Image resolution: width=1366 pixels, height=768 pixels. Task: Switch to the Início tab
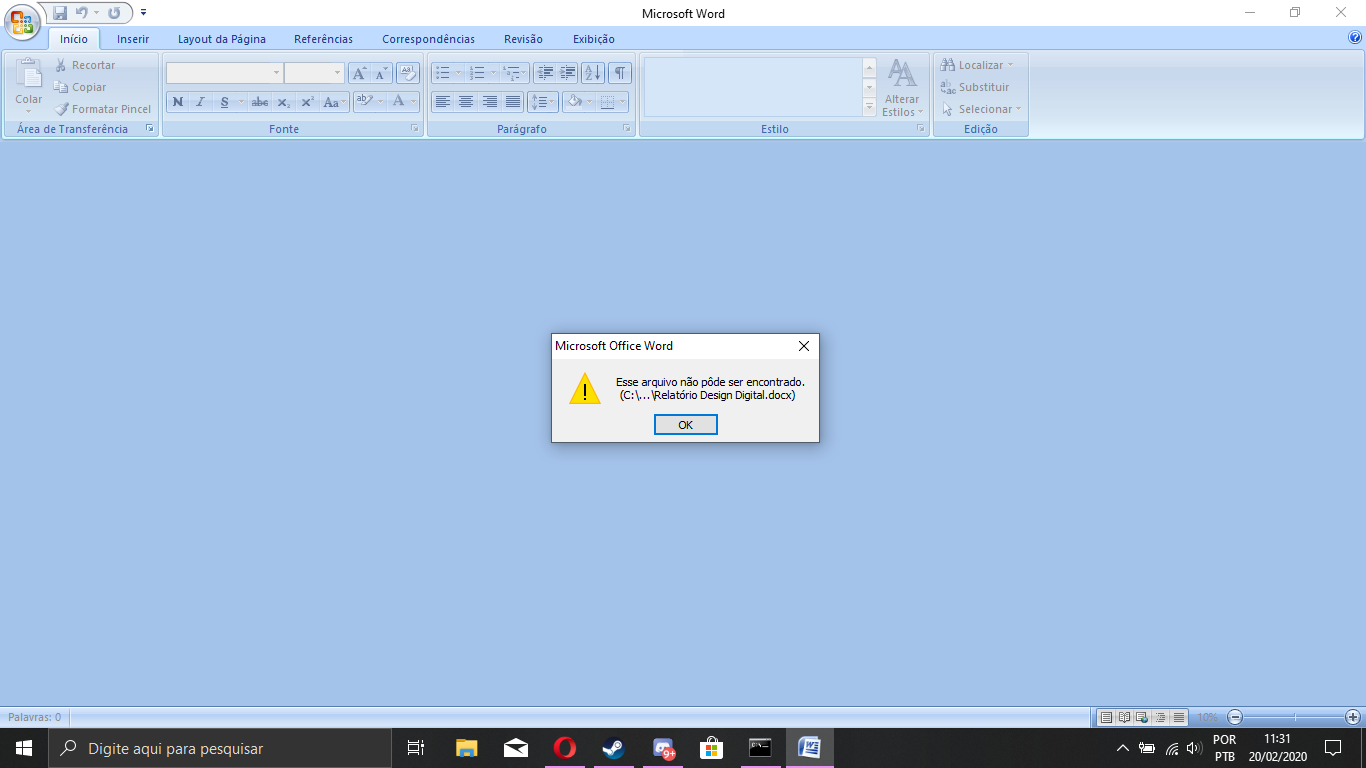(x=74, y=39)
